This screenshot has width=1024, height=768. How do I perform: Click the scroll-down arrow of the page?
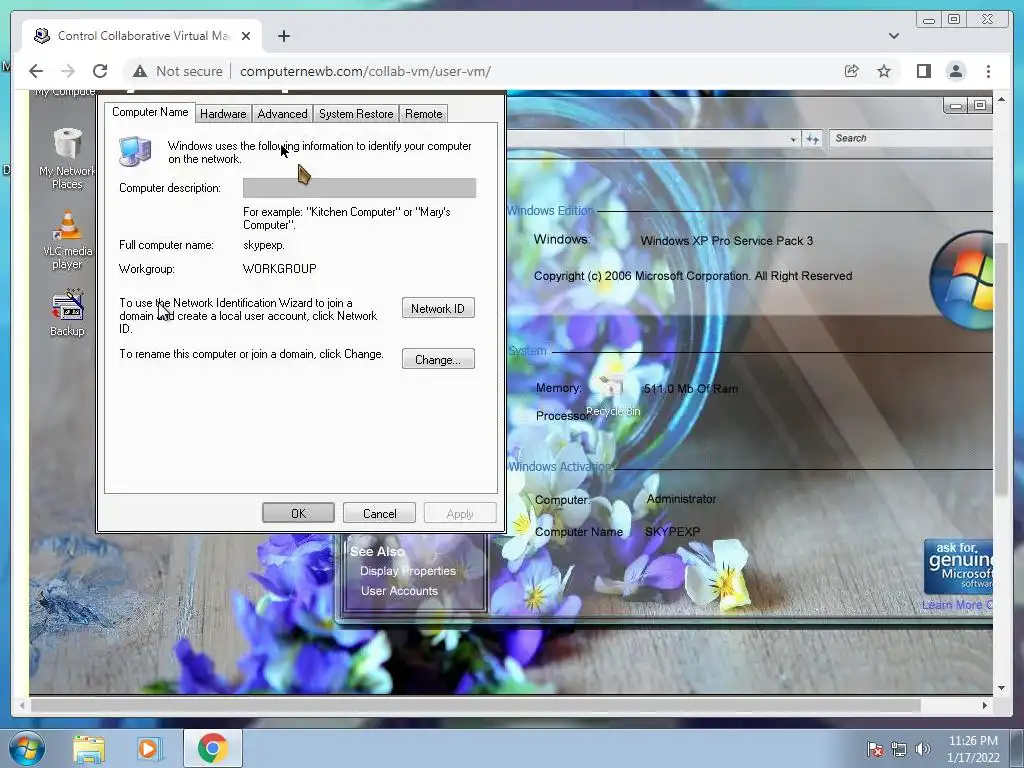[1002, 688]
